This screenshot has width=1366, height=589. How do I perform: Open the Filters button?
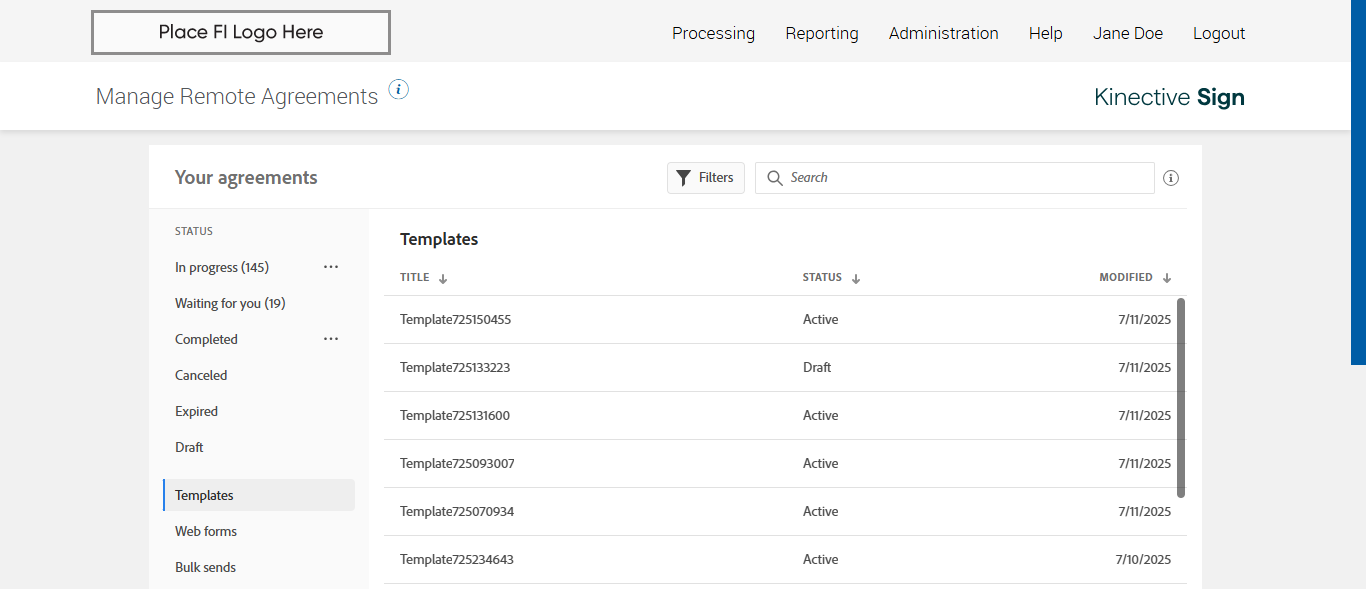click(x=705, y=178)
